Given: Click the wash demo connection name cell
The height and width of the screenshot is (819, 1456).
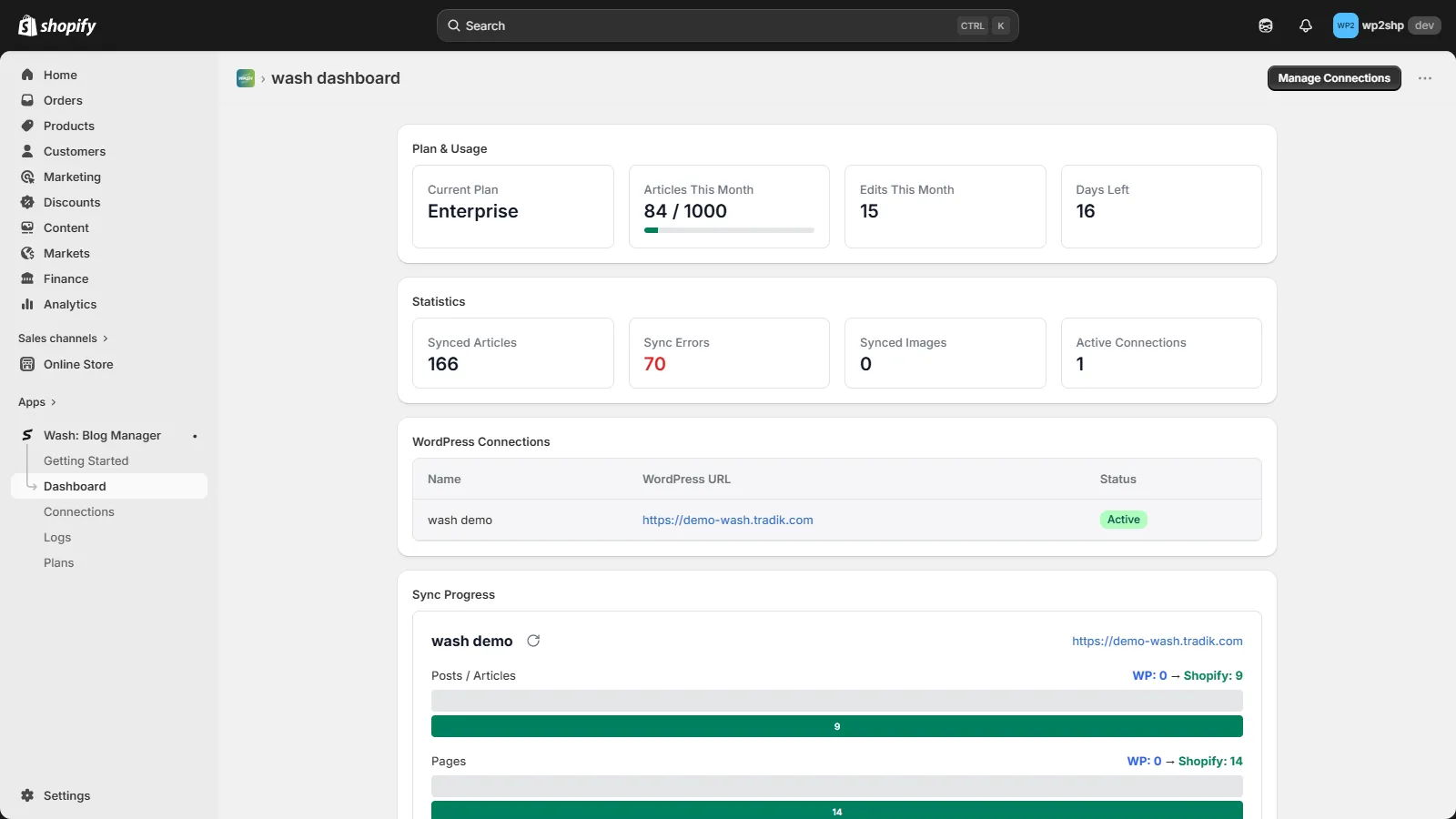Looking at the screenshot, I should pyautogui.click(x=460, y=520).
